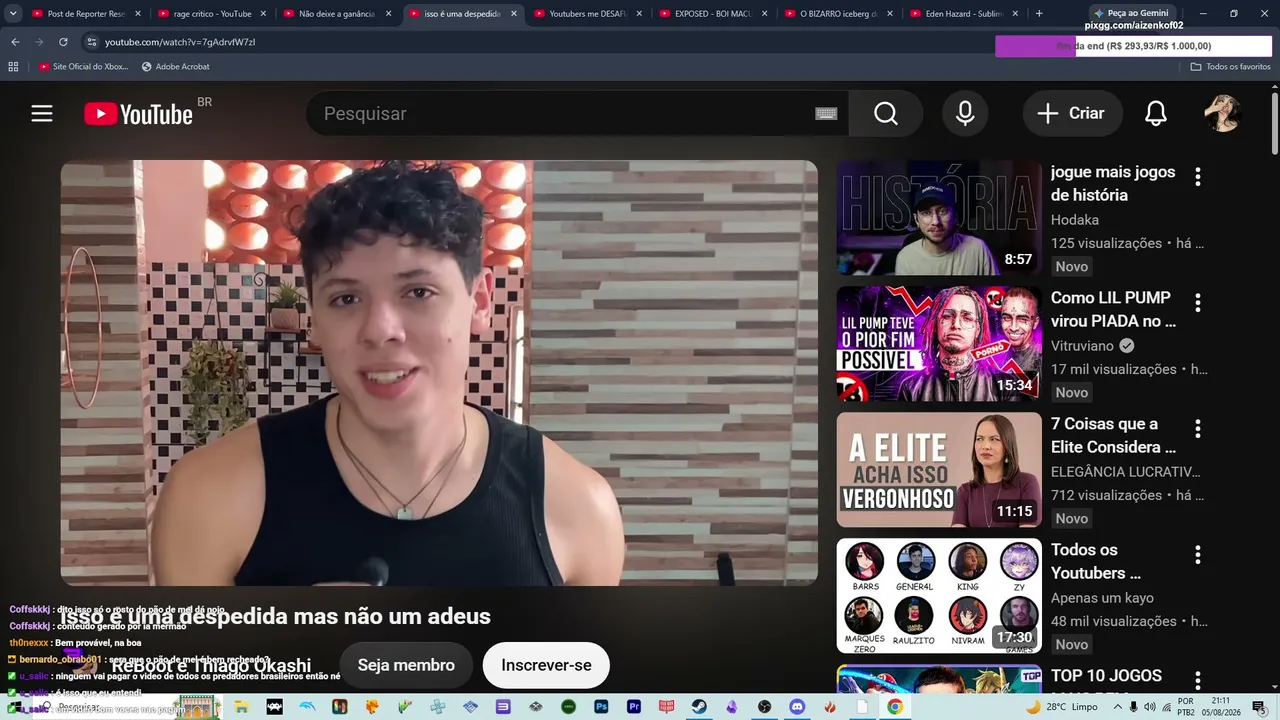Viewport: 1280px width, 720px height.
Task: Open the 'HISTÓRIA' 8:57 video thumbnail
Action: [939, 218]
